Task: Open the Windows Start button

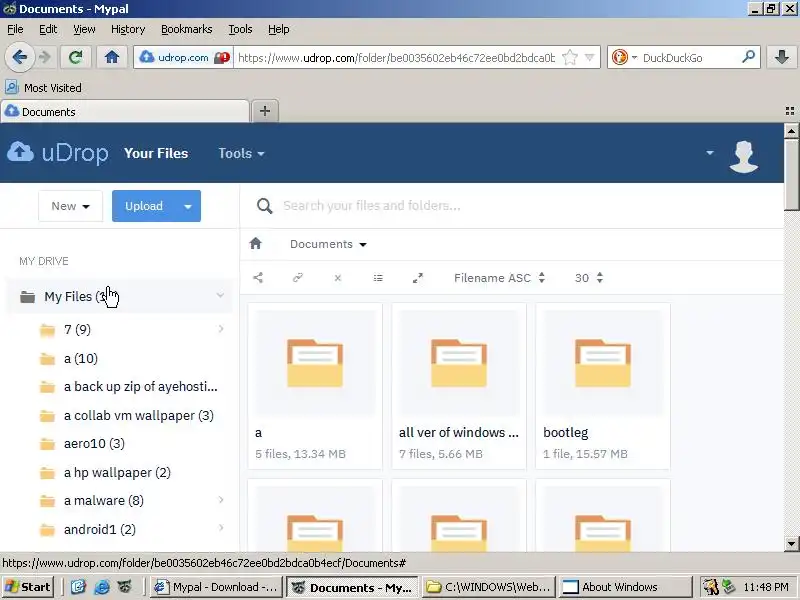Action: pos(28,587)
